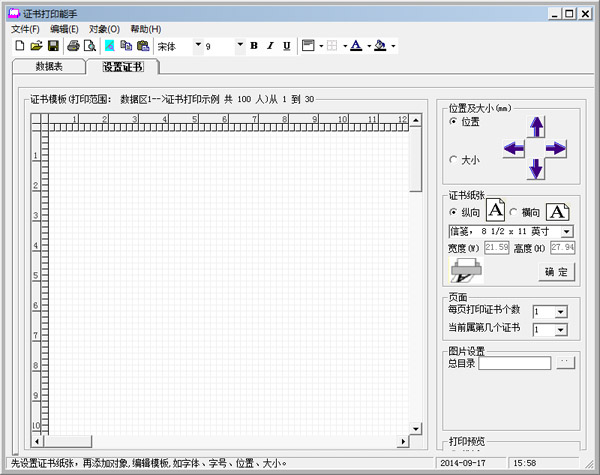Print using the printer toolbar icon

[x=73, y=46]
